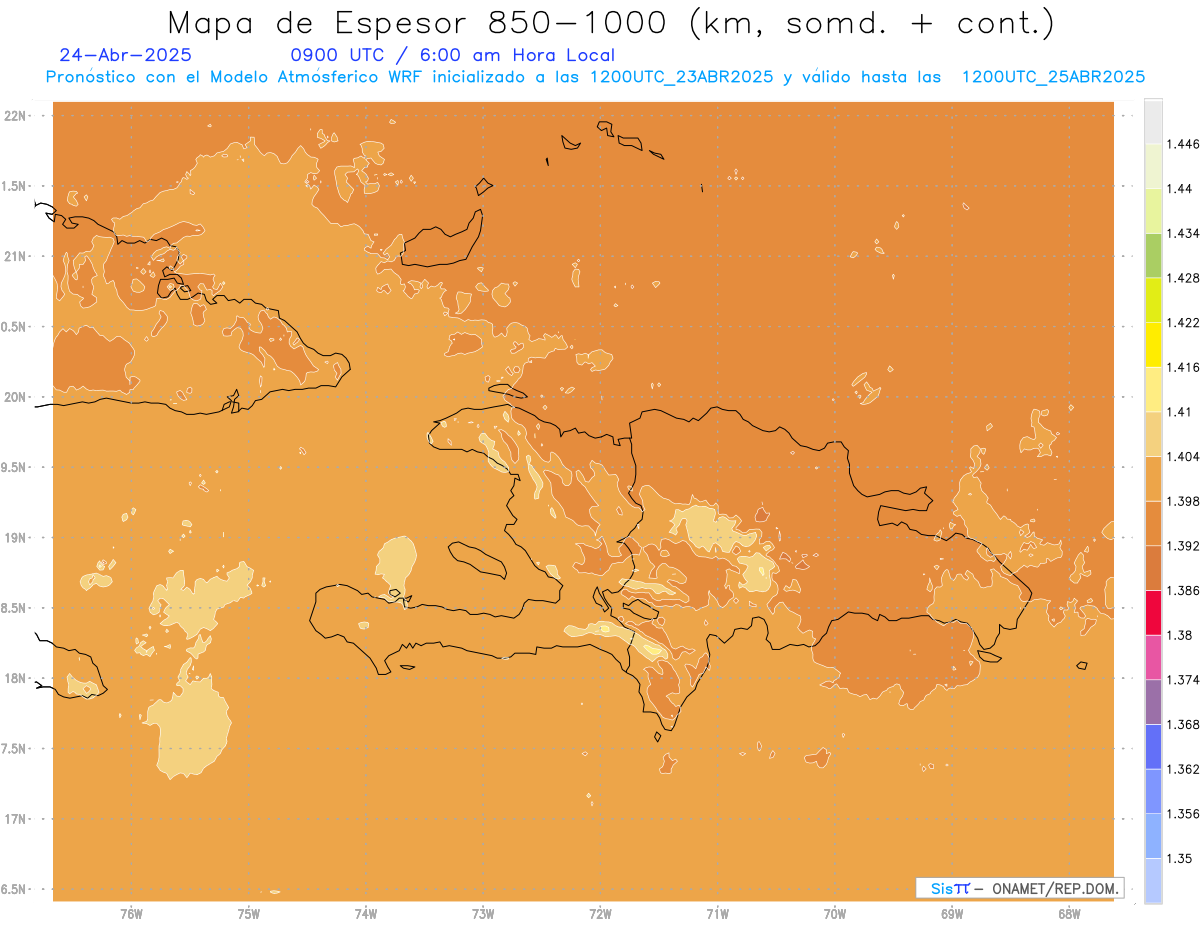Click the '21N' latitude label
Screen dimensions: 1200x927
click(17, 256)
